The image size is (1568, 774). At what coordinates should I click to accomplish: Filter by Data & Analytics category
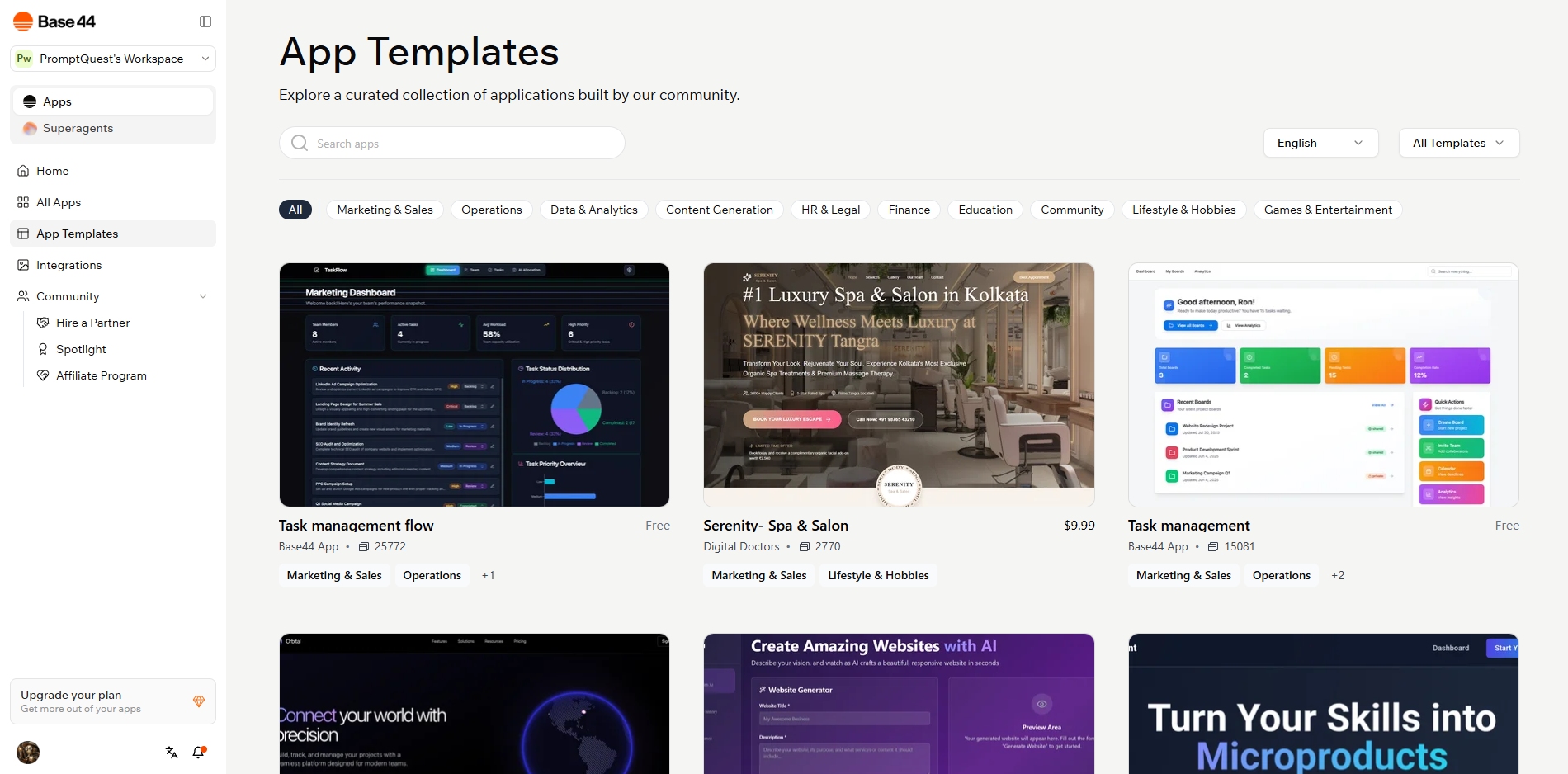pyautogui.click(x=593, y=210)
